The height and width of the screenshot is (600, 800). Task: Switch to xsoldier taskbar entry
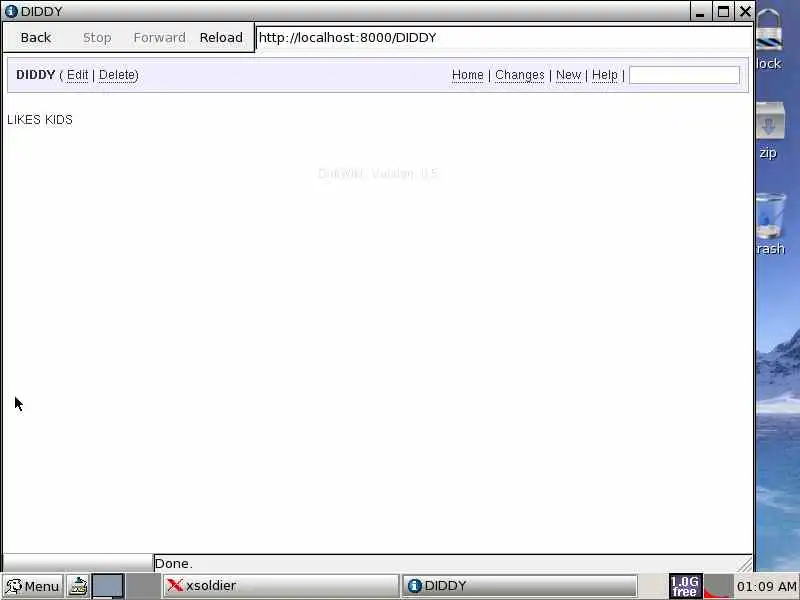point(281,586)
